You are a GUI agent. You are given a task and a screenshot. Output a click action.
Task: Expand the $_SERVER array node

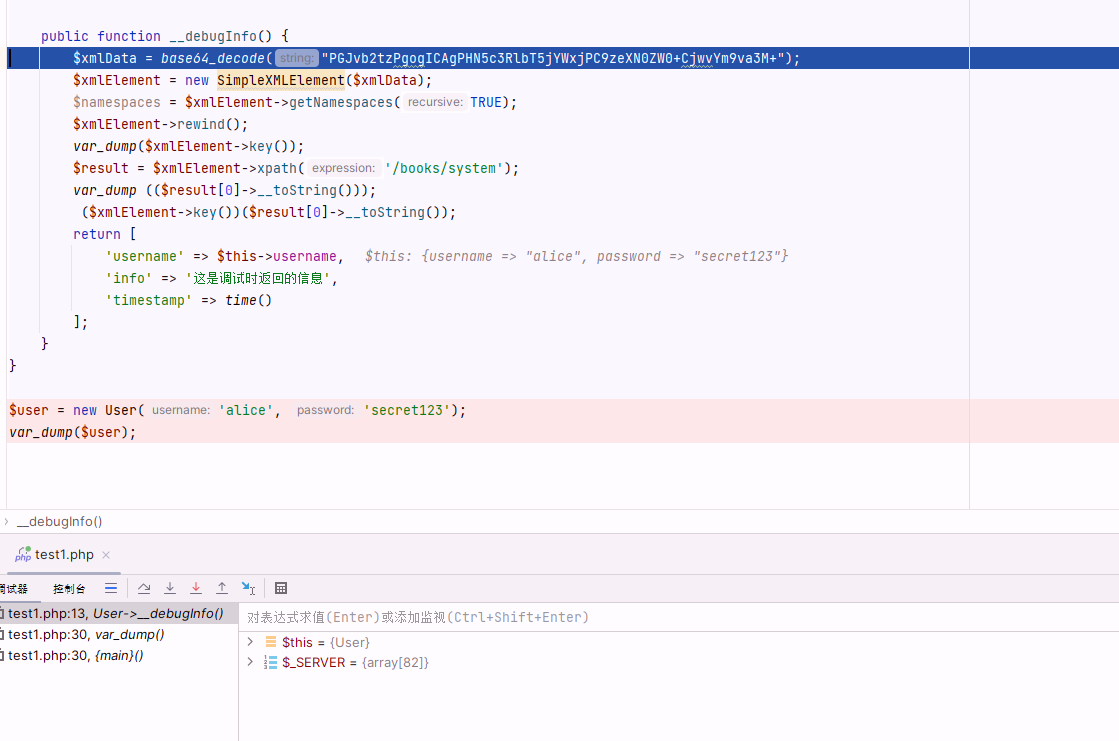click(x=250, y=662)
